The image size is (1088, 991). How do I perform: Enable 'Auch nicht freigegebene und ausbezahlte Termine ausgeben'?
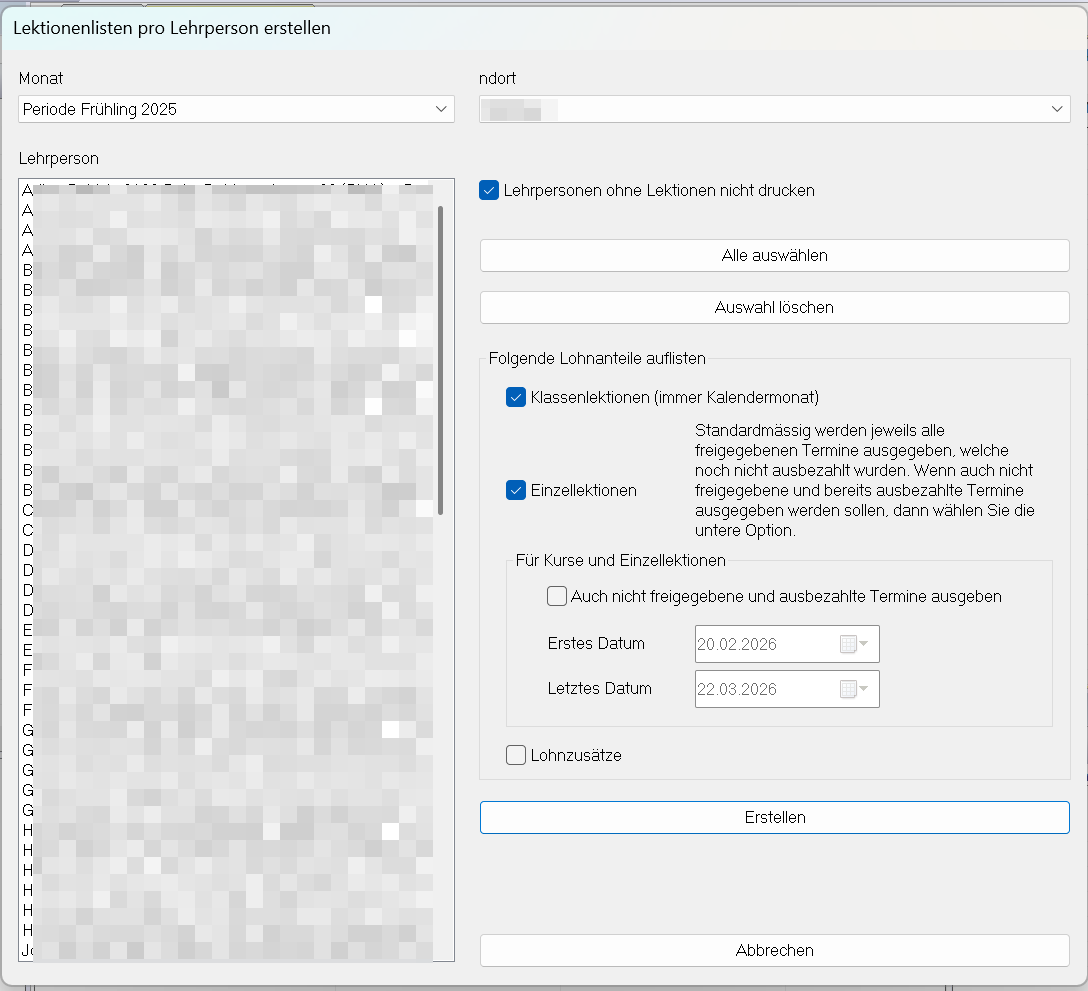click(x=556, y=596)
